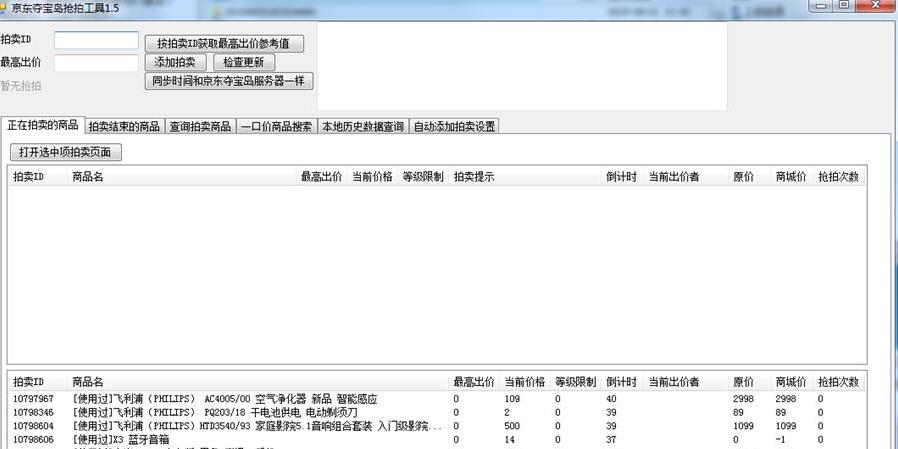The image size is (898, 449).
Task: Open the 自动添加拍卖设置 tab
Action: (454, 127)
